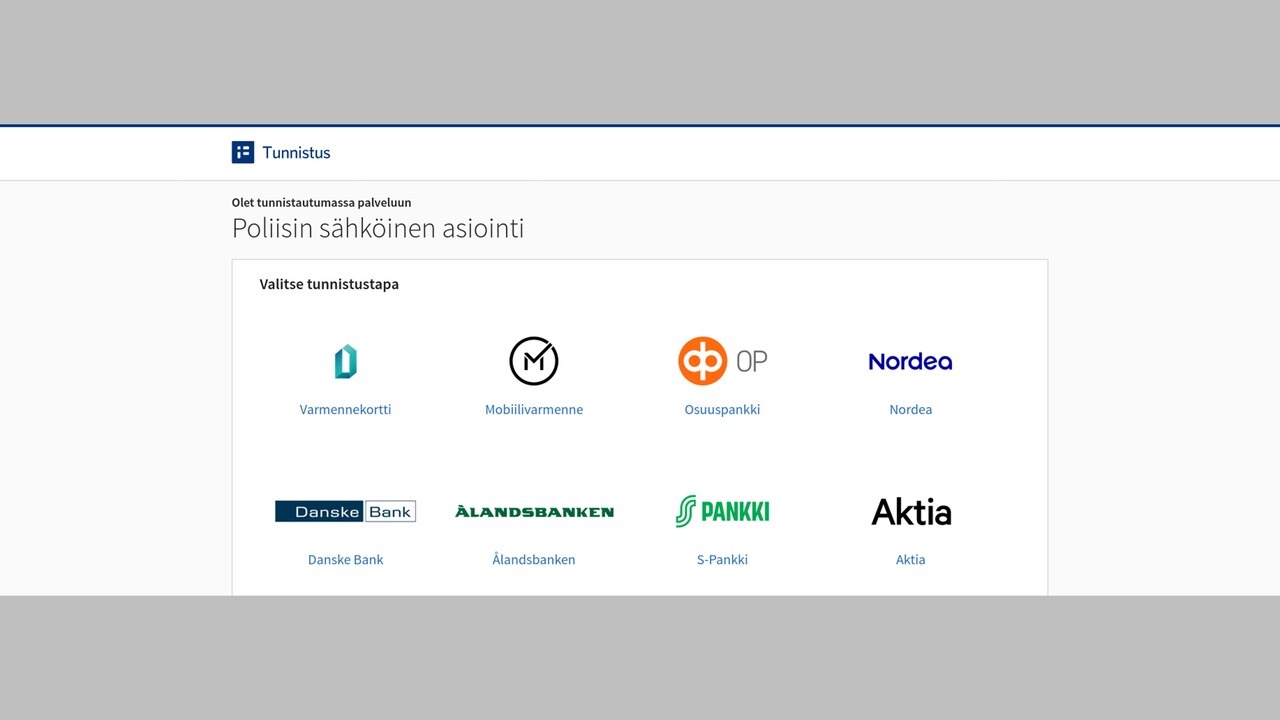
Task: Choose the green S-Pankki logo
Action: [x=722, y=511]
